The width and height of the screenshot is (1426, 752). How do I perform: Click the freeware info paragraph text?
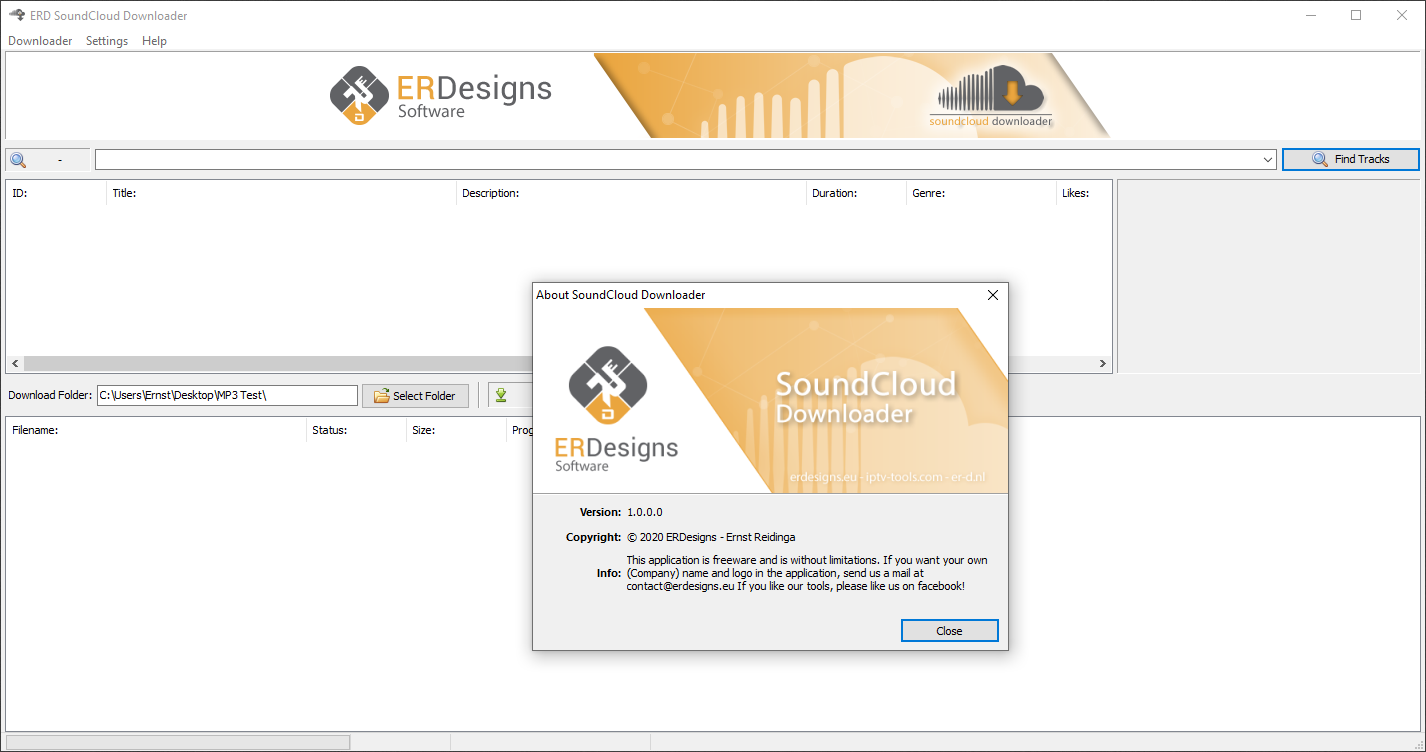[807, 573]
